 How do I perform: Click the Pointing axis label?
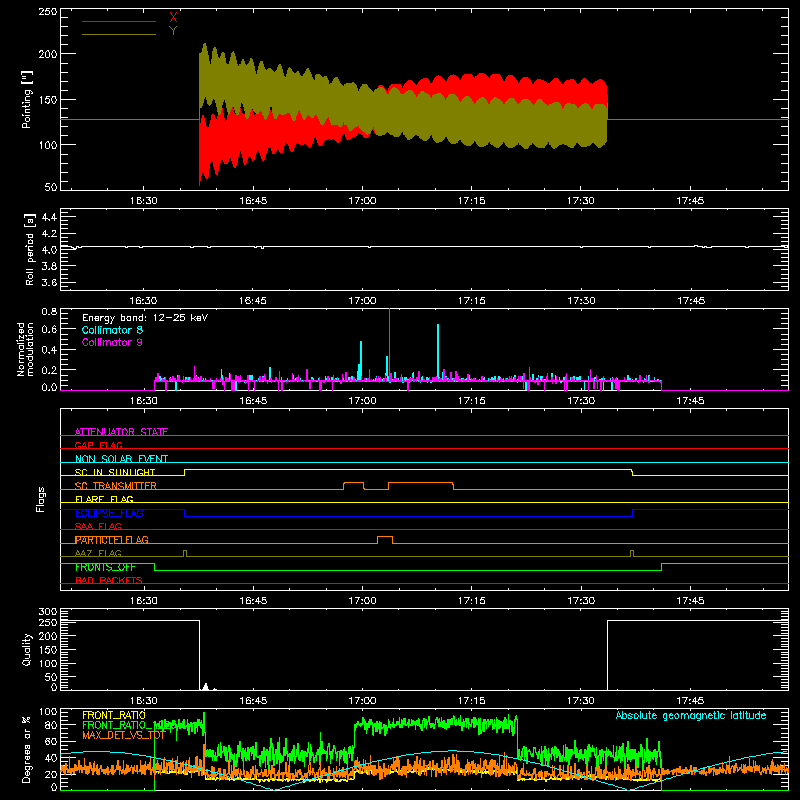(27, 99)
